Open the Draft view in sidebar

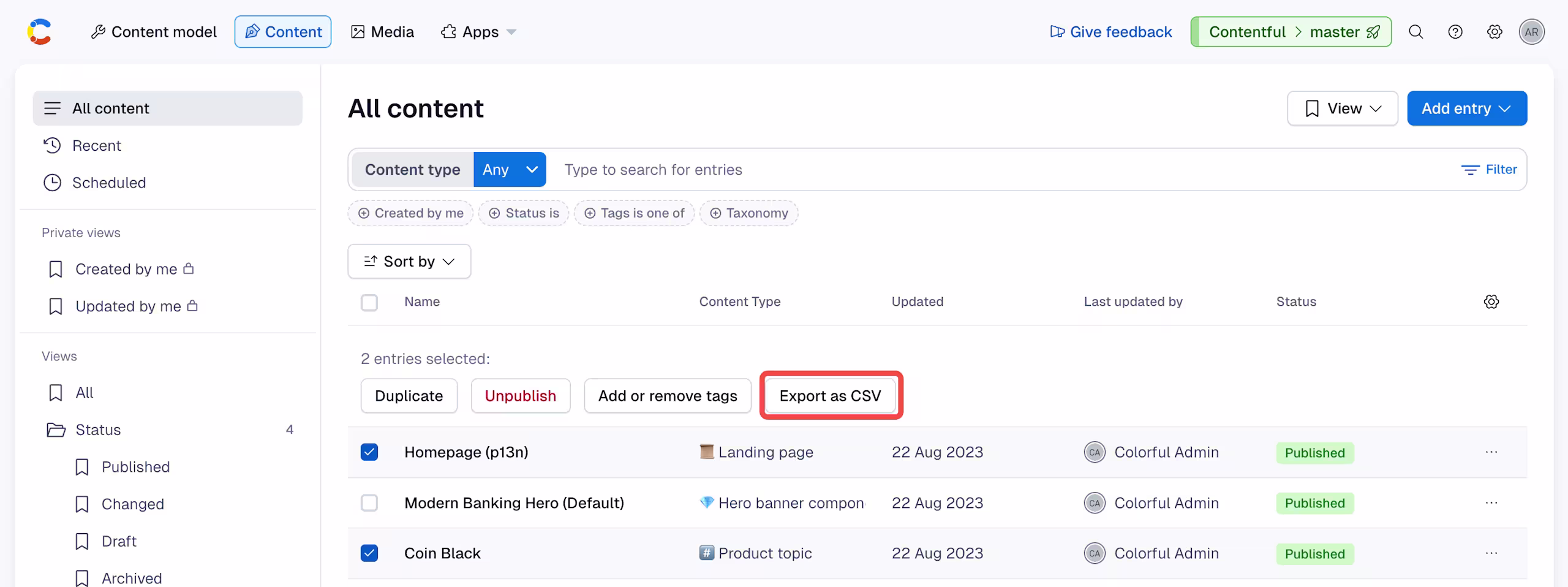coord(119,541)
